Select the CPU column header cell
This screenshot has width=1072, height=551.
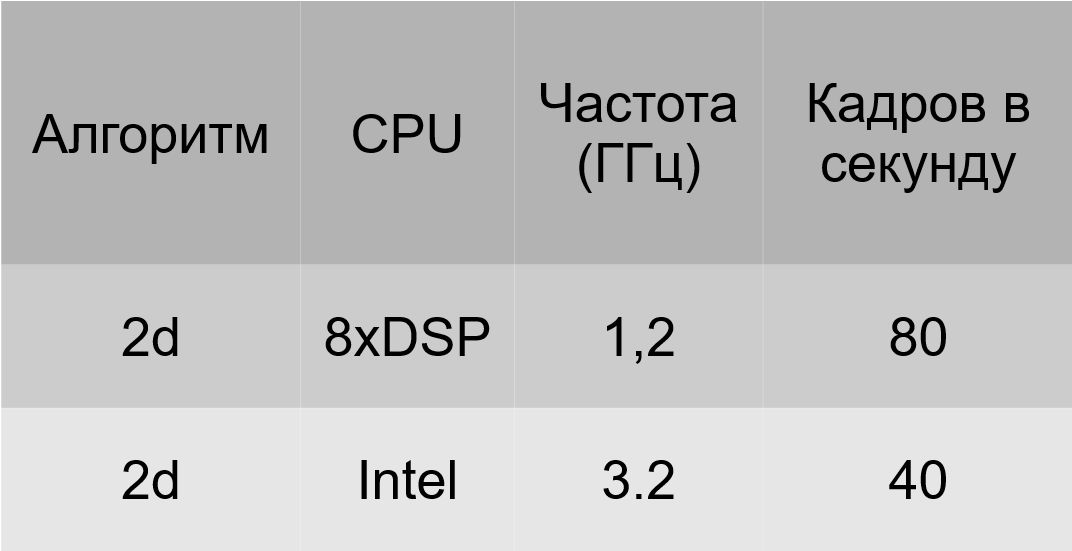pos(407,133)
